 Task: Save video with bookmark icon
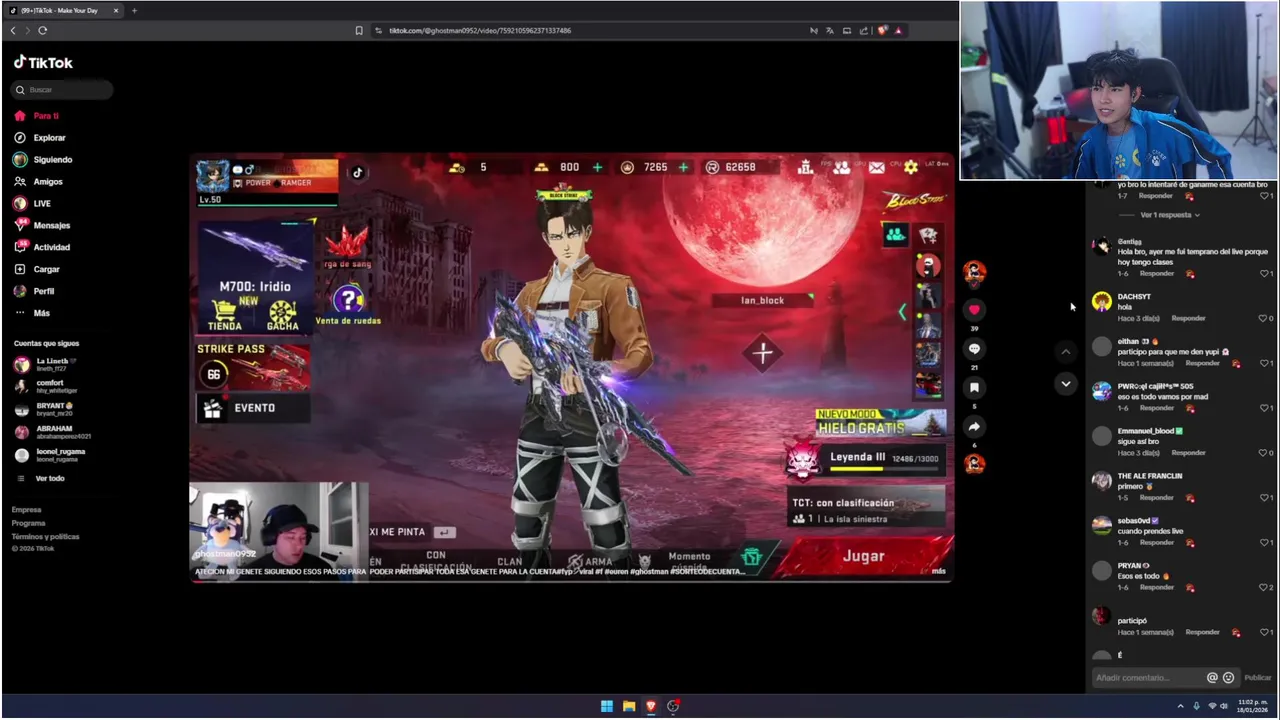tap(974, 388)
